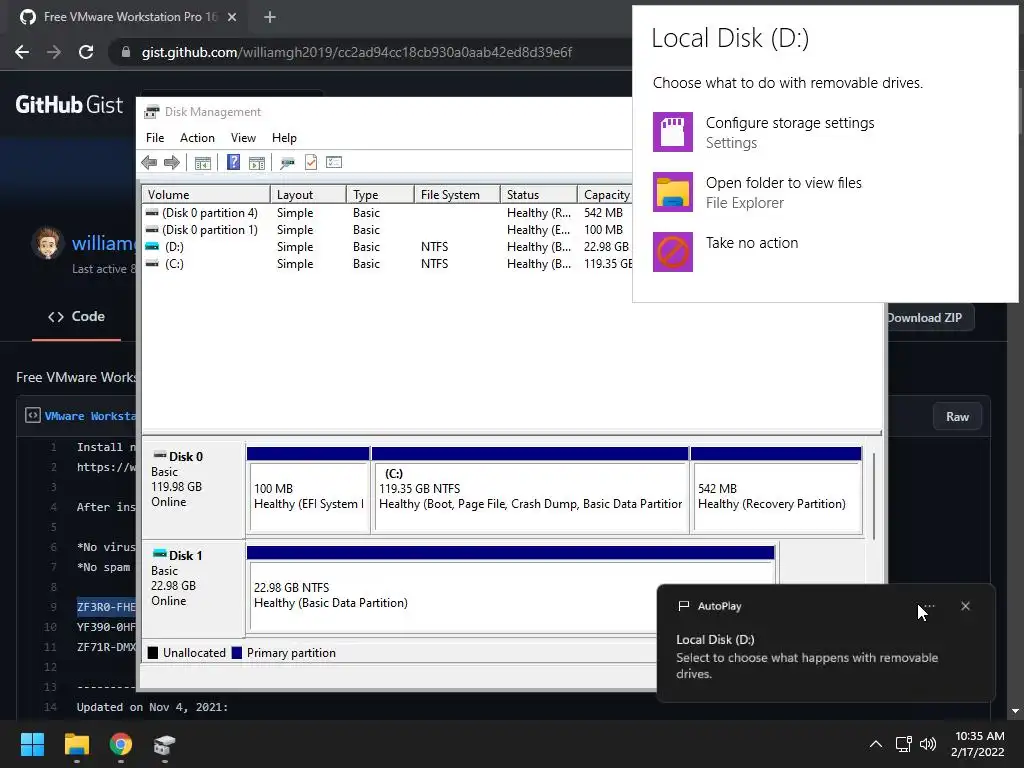Screen dimensions: 1024x768
Task: Open the File menu in Disk Management
Action: click(155, 138)
